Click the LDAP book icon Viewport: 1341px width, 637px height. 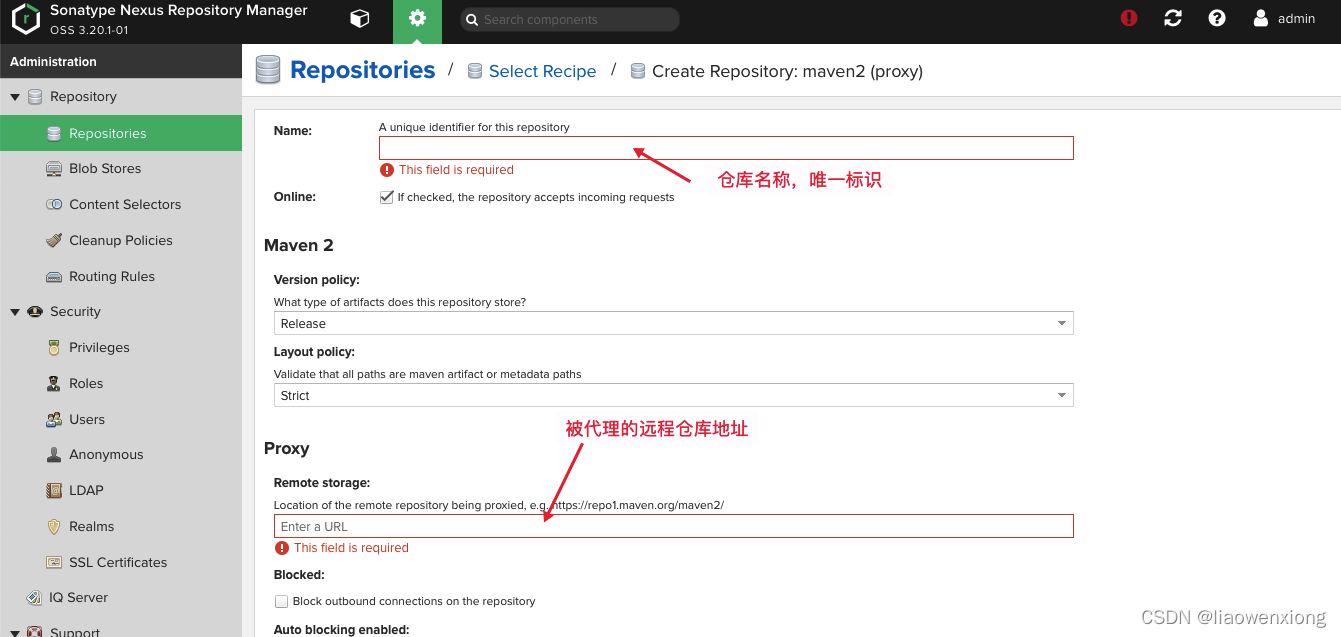54,491
